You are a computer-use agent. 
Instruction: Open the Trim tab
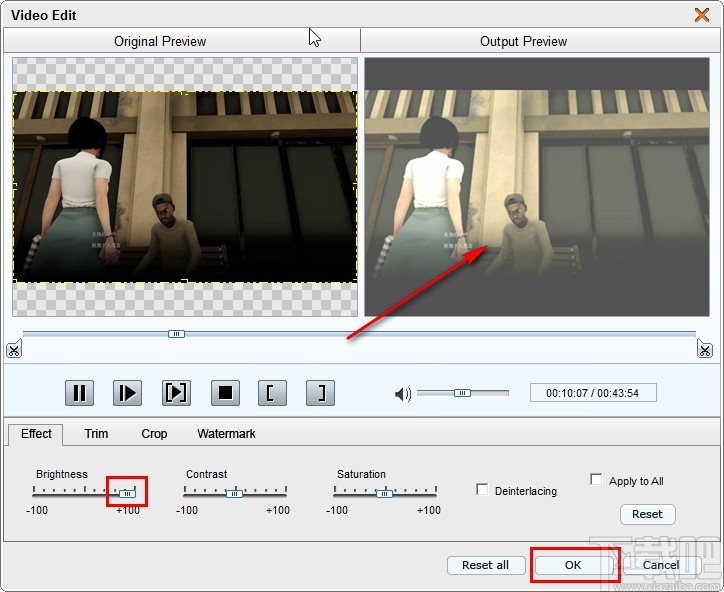pos(96,434)
